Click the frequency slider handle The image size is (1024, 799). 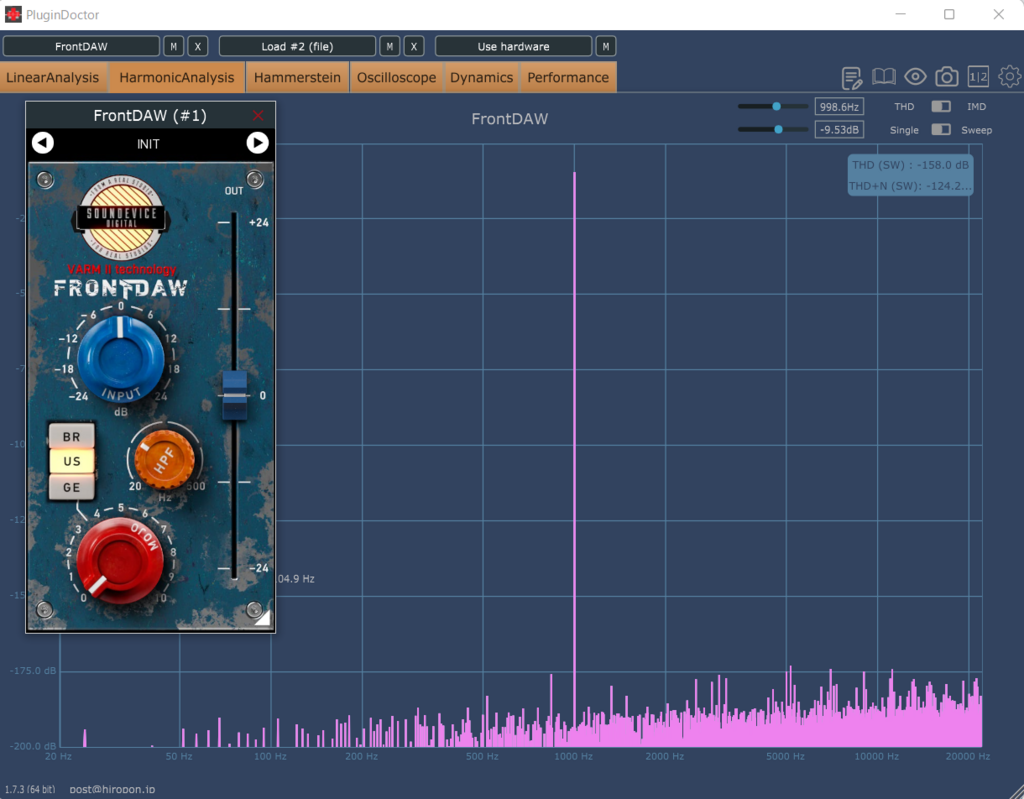click(x=776, y=106)
